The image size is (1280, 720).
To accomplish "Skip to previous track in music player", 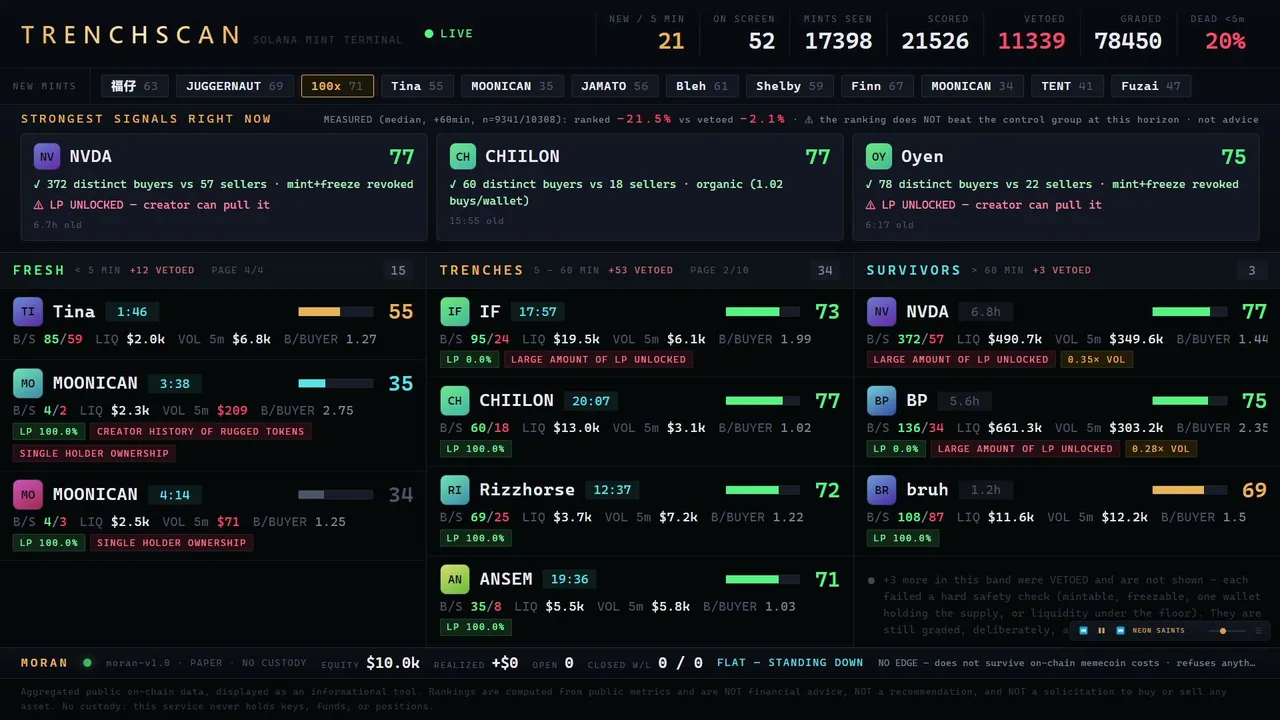I will point(1083,631).
